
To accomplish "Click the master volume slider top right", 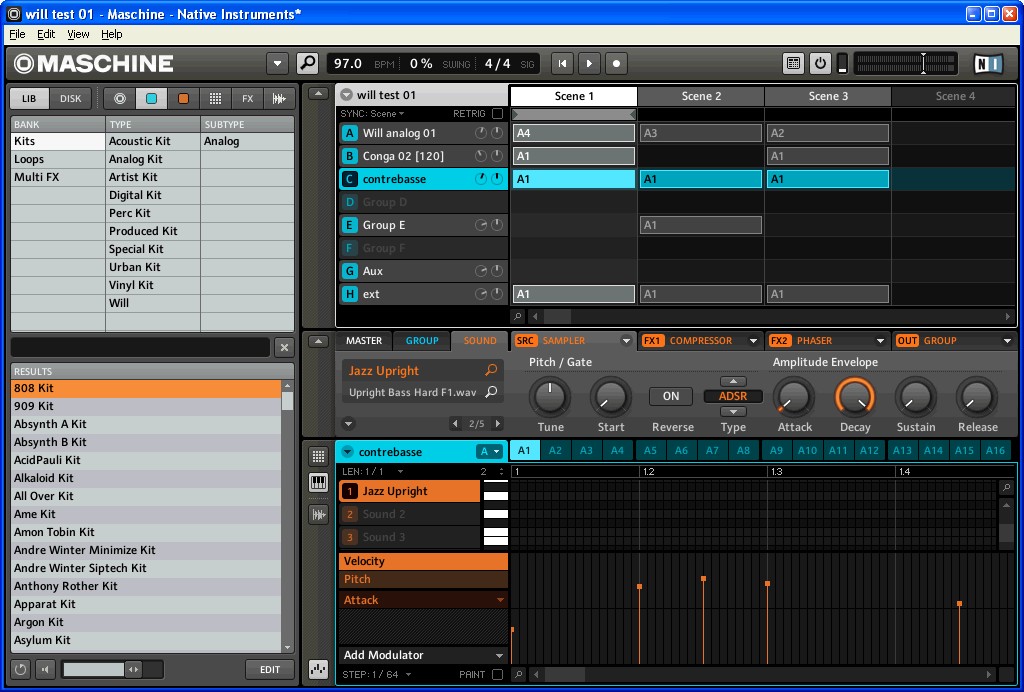I will (x=921, y=61).
